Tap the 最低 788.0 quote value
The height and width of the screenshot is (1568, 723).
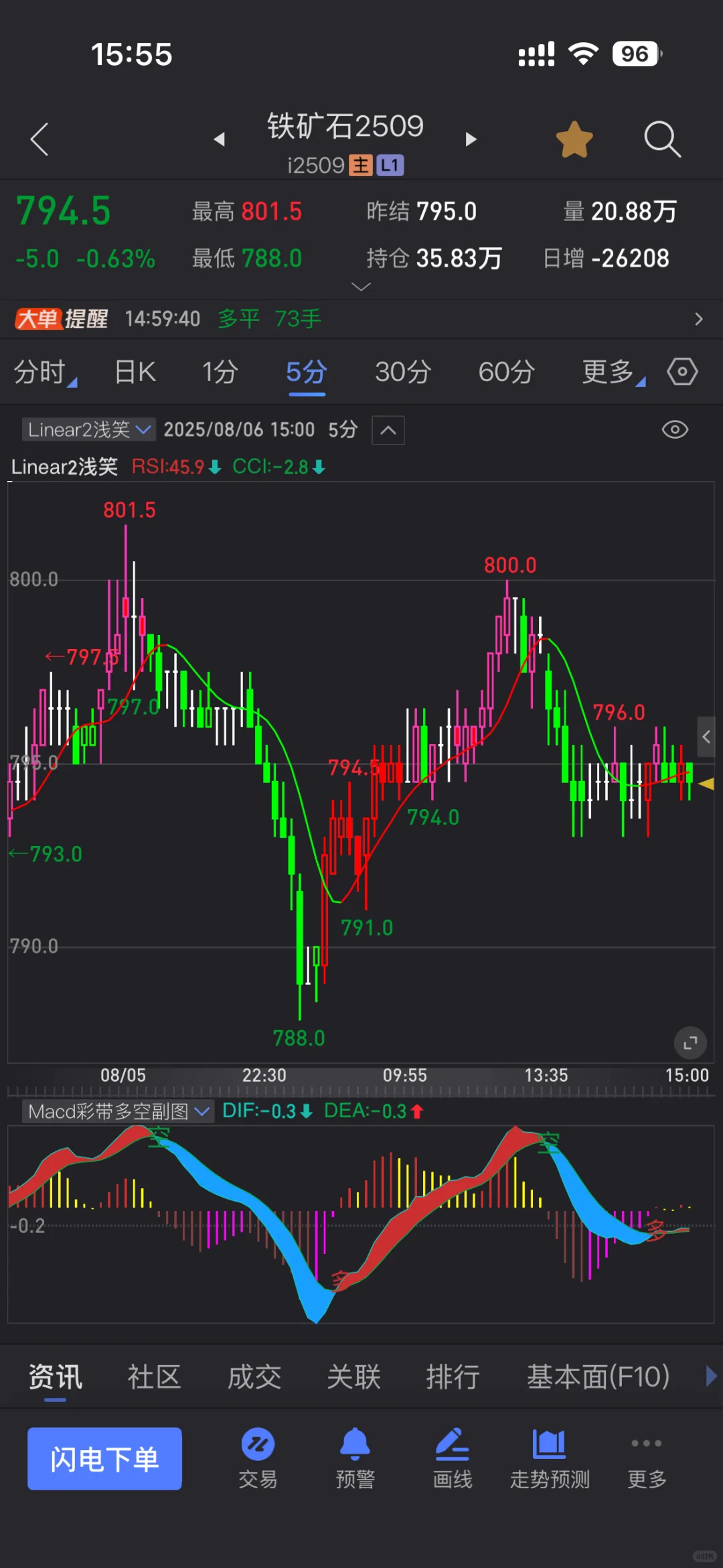click(x=246, y=259)
